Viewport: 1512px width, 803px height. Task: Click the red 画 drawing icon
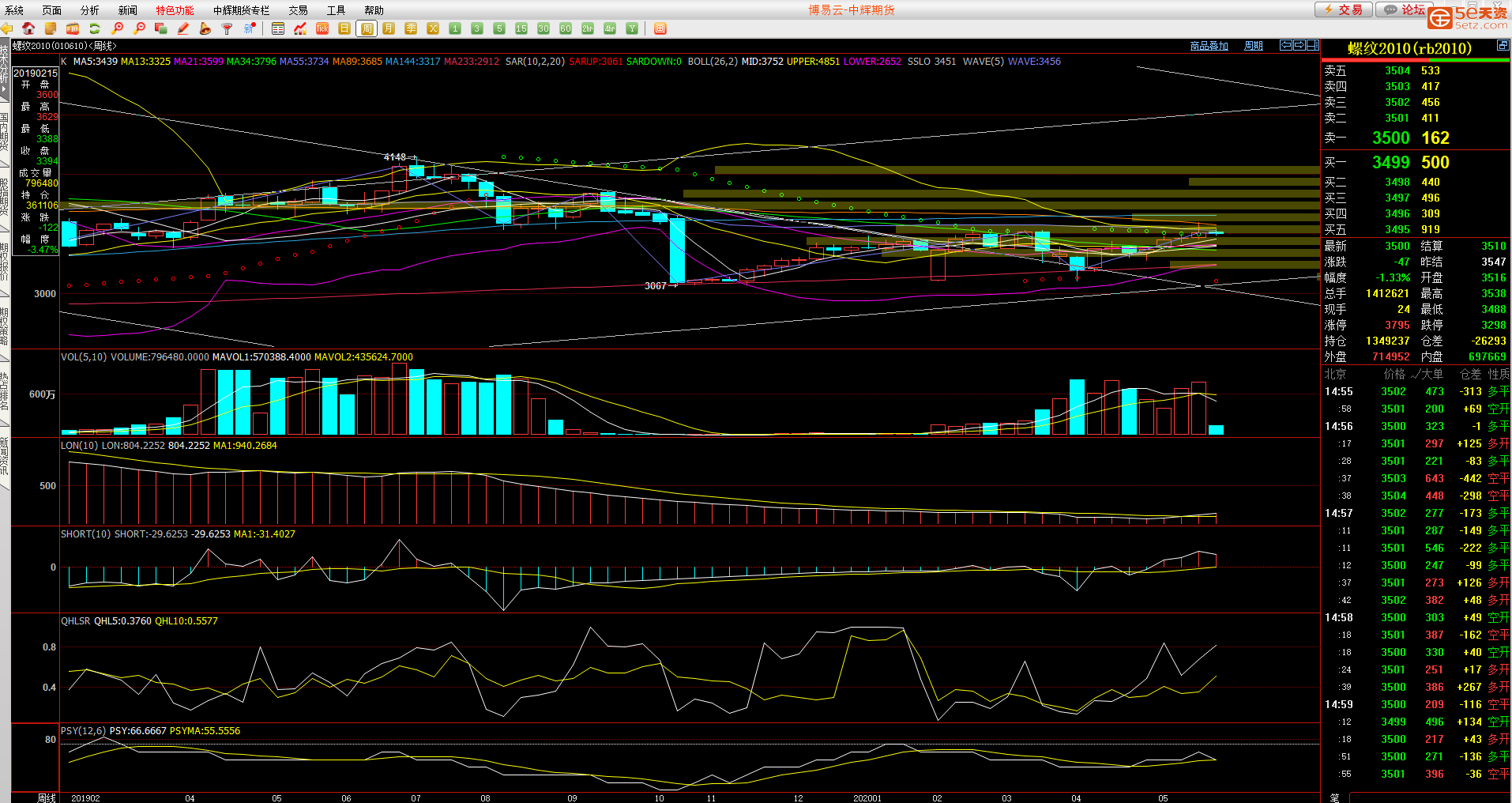pos(660,28)
